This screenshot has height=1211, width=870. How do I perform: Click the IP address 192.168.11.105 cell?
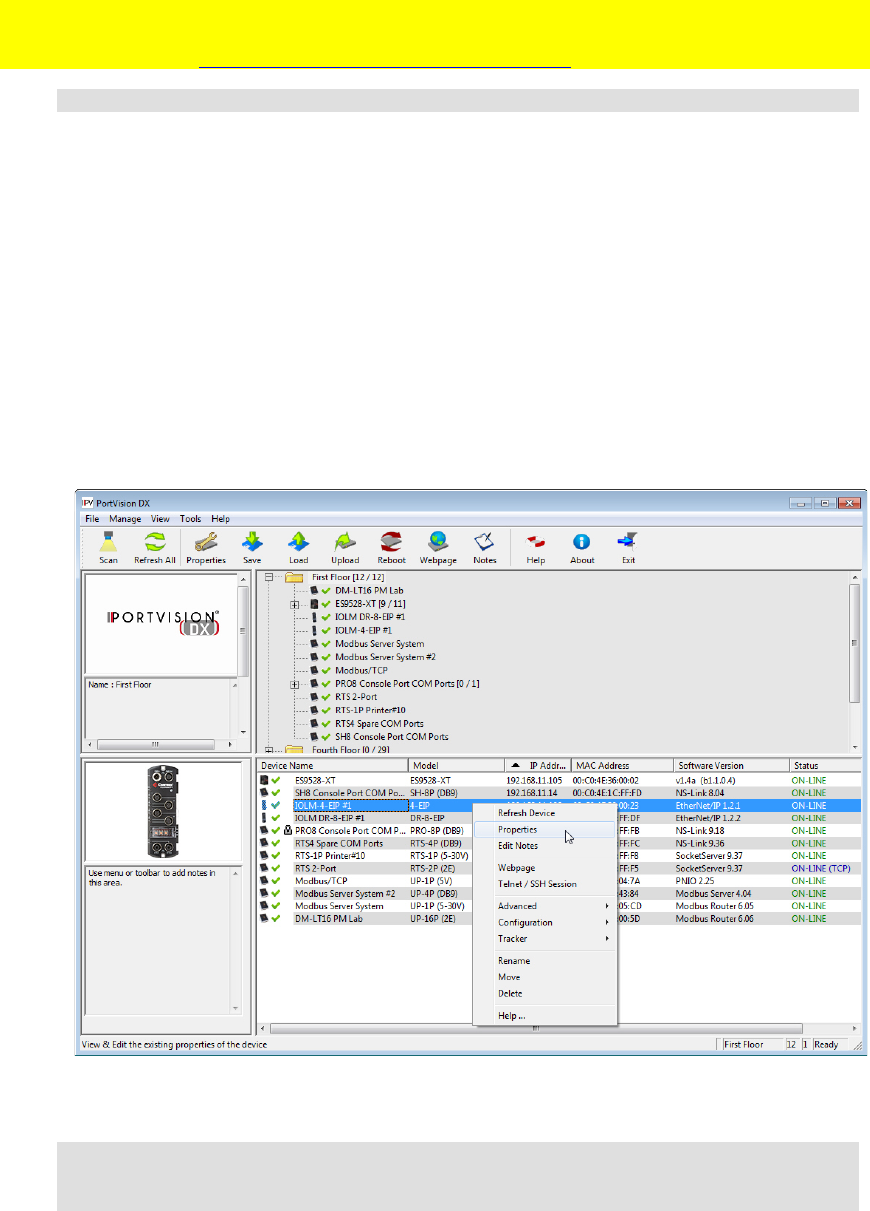(x=535, y=779)
